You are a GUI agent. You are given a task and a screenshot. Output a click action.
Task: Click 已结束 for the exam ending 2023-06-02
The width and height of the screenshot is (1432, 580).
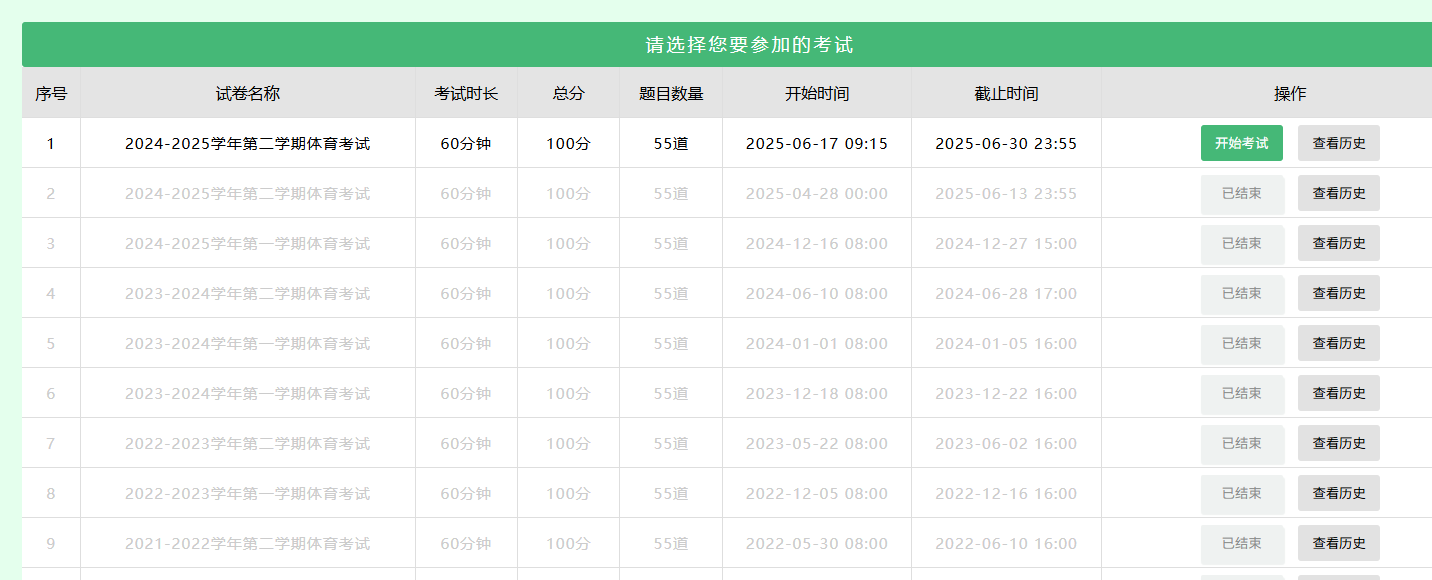click(1242, 443)
